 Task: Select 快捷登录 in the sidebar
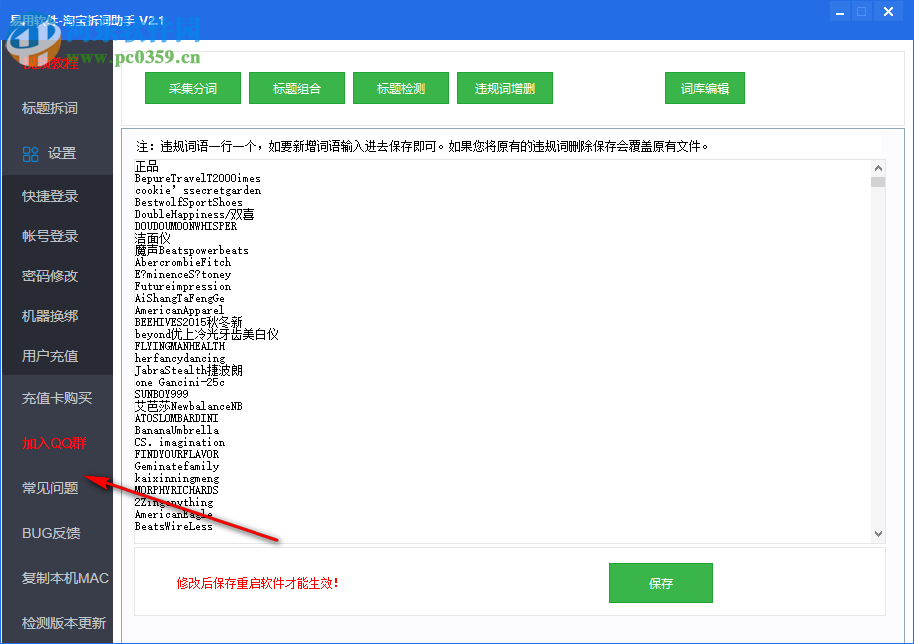point(50,196)
